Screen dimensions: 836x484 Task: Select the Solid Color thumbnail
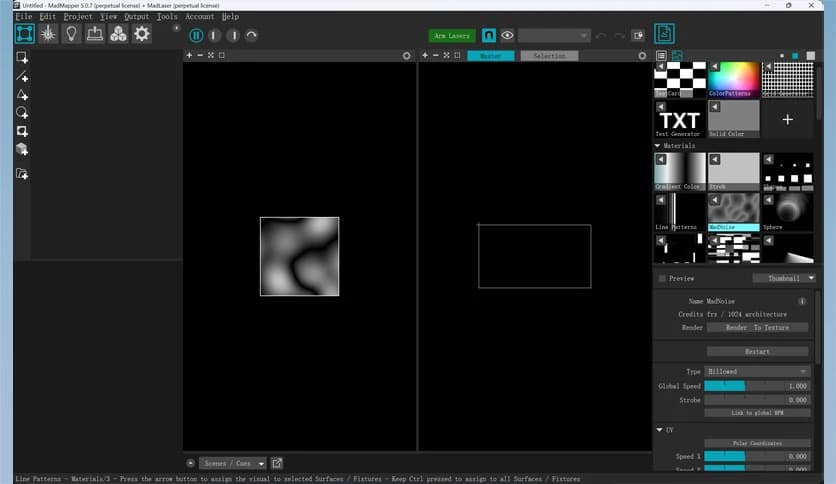(734, 119)
